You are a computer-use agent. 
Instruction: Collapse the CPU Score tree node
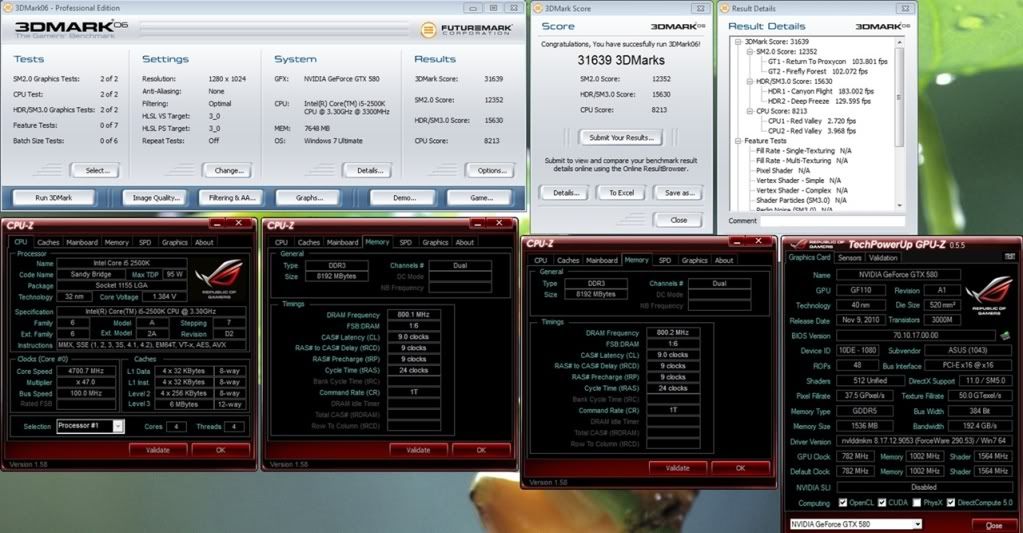[x=750, y=111]
